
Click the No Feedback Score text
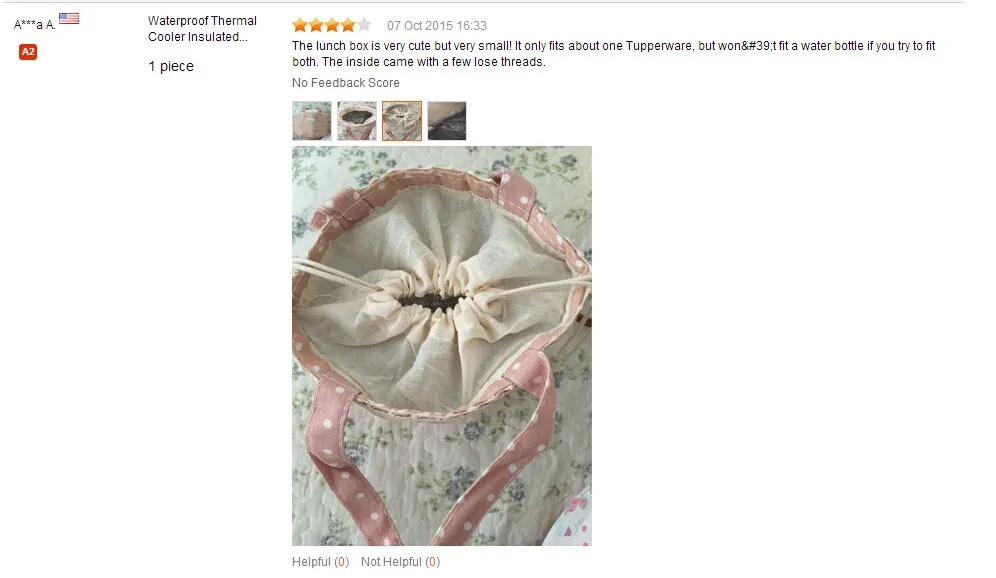click(x=346, y=83)
